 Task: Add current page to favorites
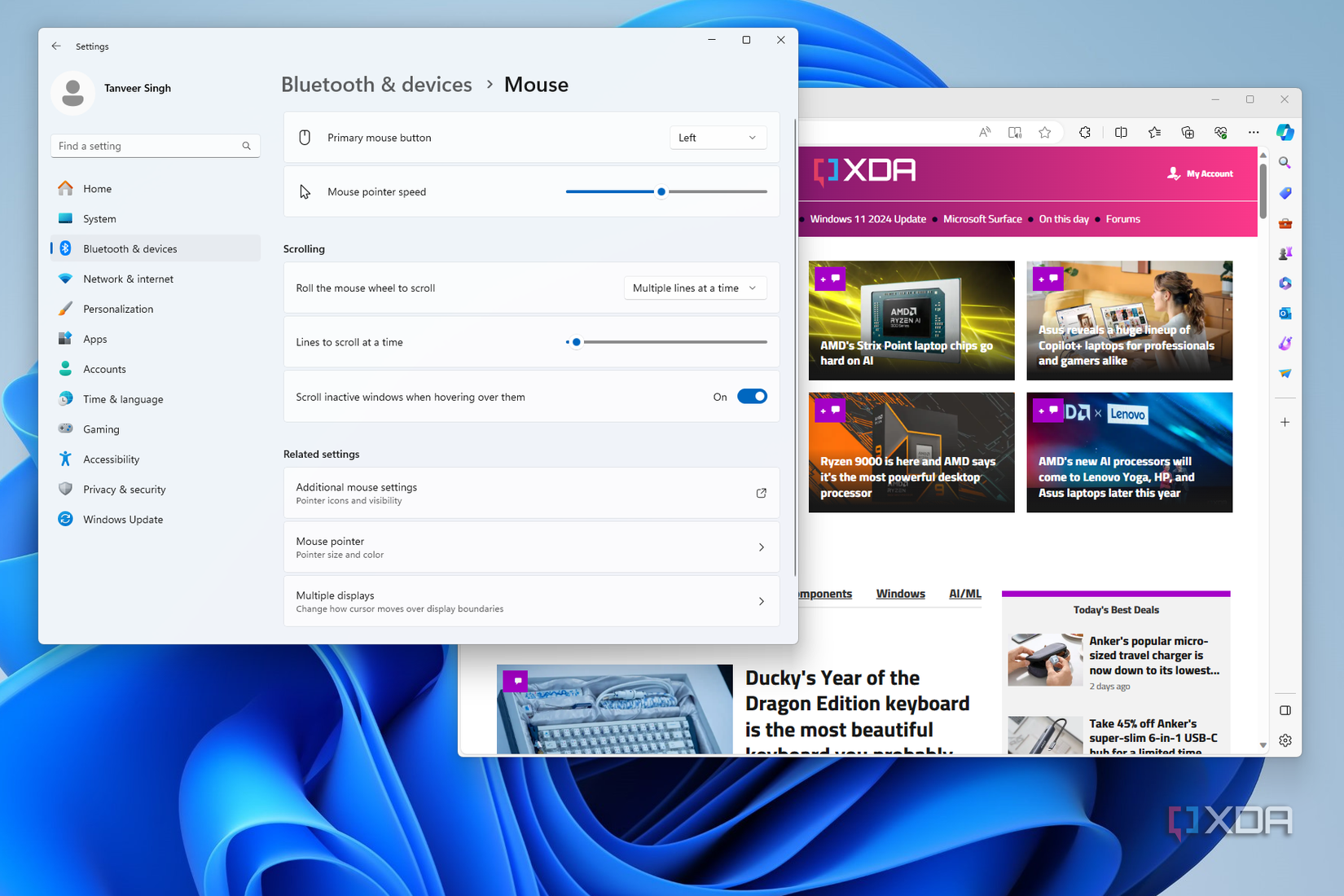point(1045,132)
